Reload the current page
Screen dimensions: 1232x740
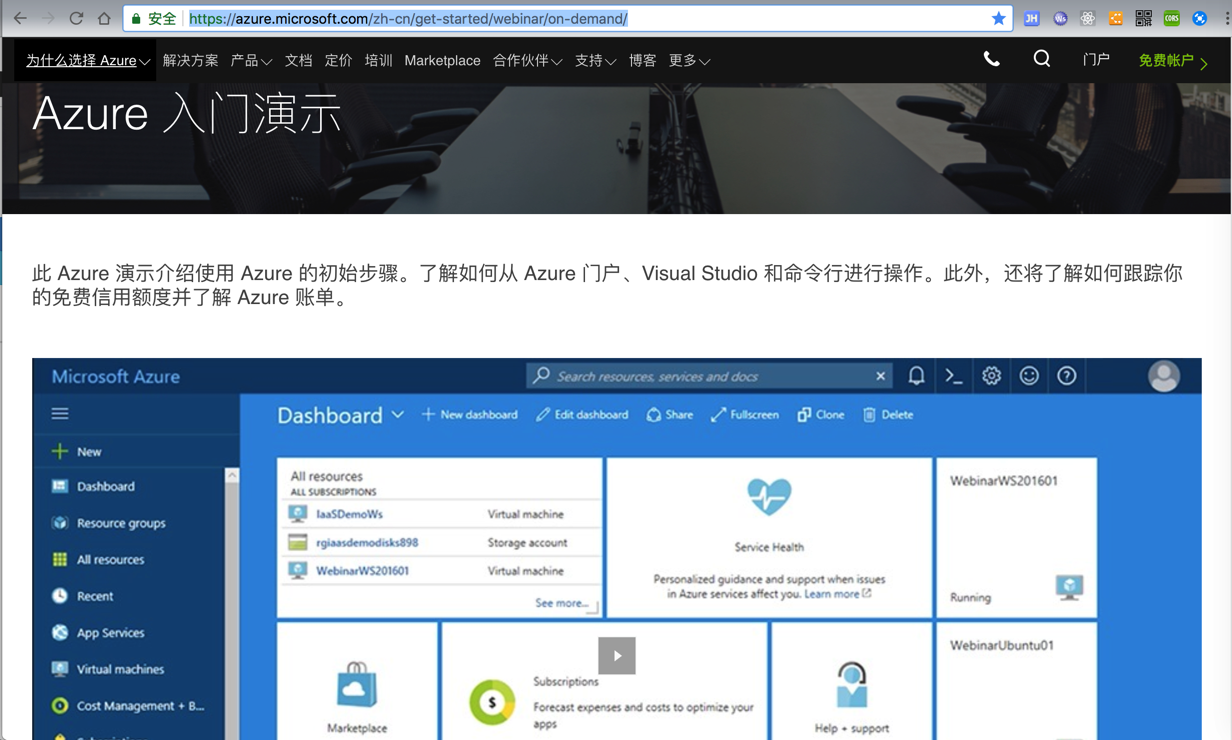coord(76,18)
